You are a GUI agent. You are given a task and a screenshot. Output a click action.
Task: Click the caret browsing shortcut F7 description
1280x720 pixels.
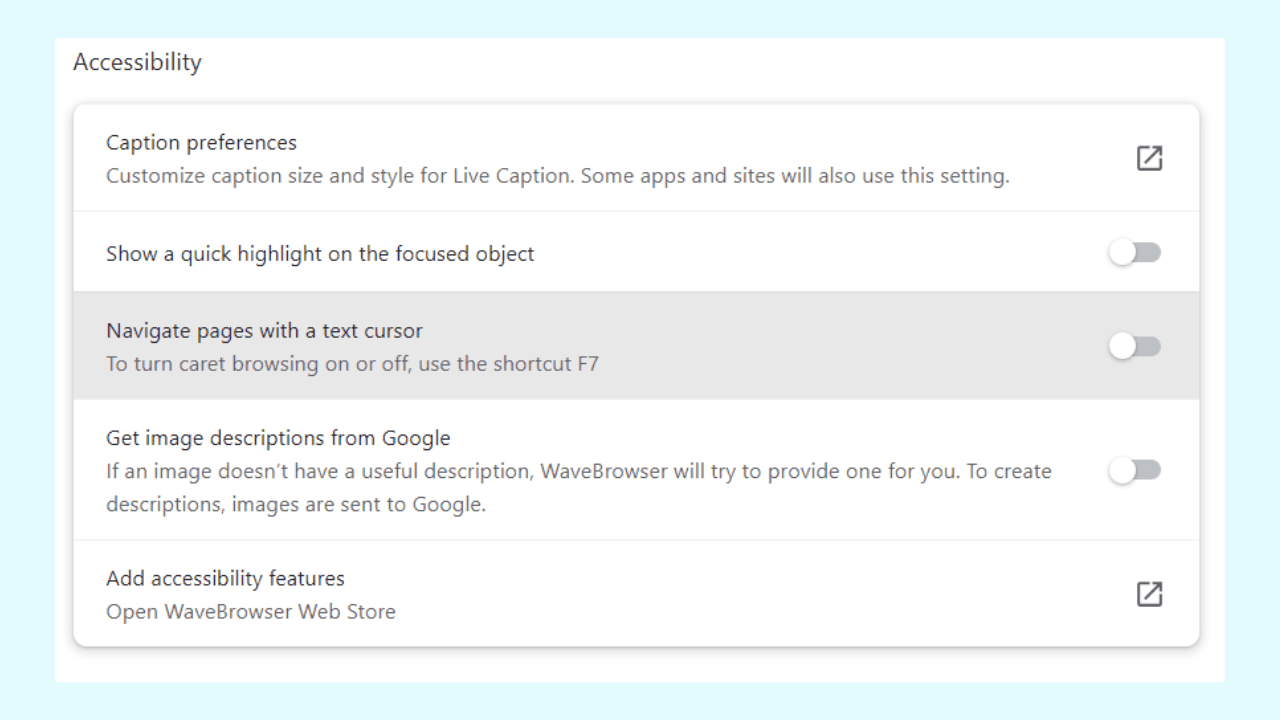coord(352,363)
